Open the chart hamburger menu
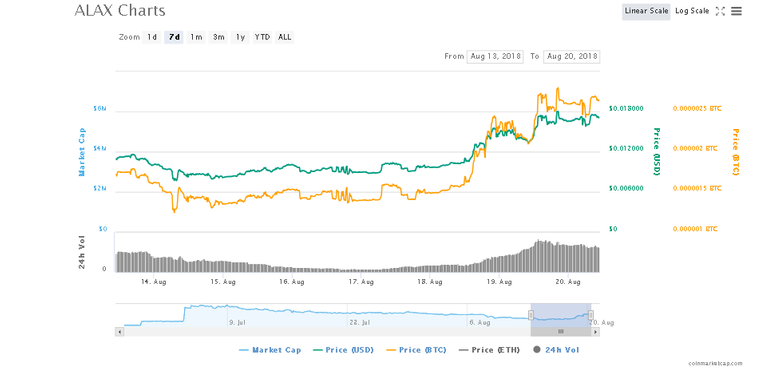This screenshot has height=380, width=768. click(736, 11)
